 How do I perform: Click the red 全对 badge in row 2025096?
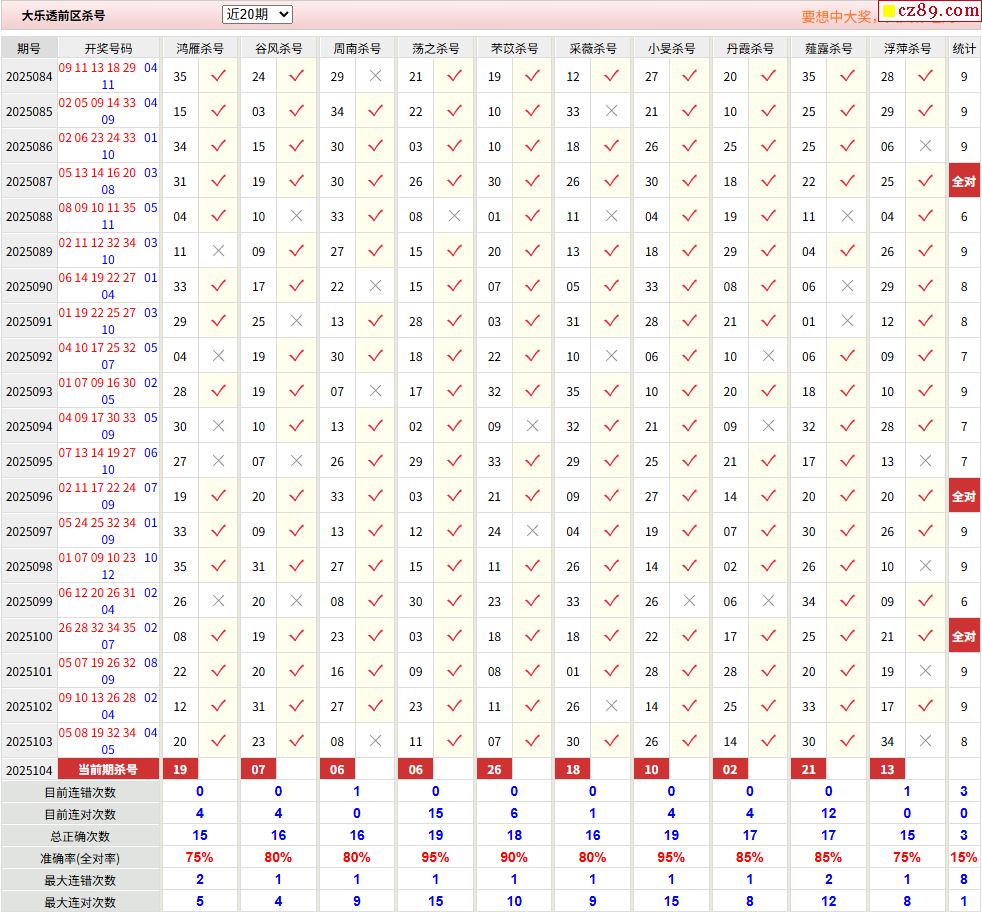pyautogui.click(x=964, y=497)
